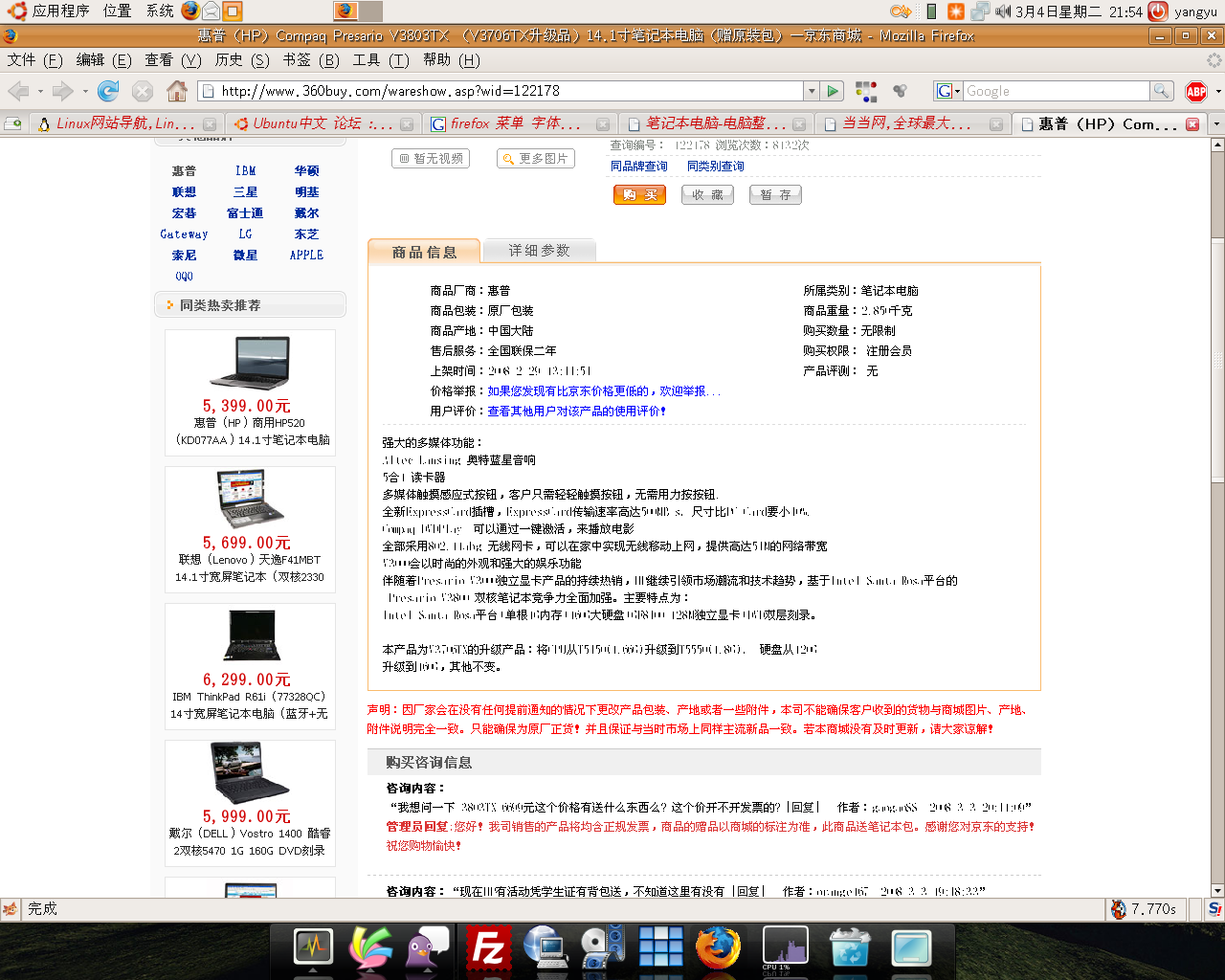Click the colorful feathers dock icon
Screen dimensions: 1225x980
370,948
